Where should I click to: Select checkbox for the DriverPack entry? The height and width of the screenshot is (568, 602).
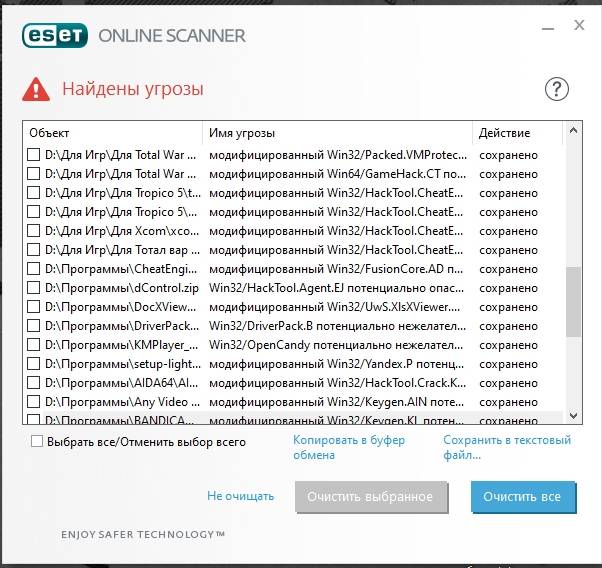click(34, 326)
